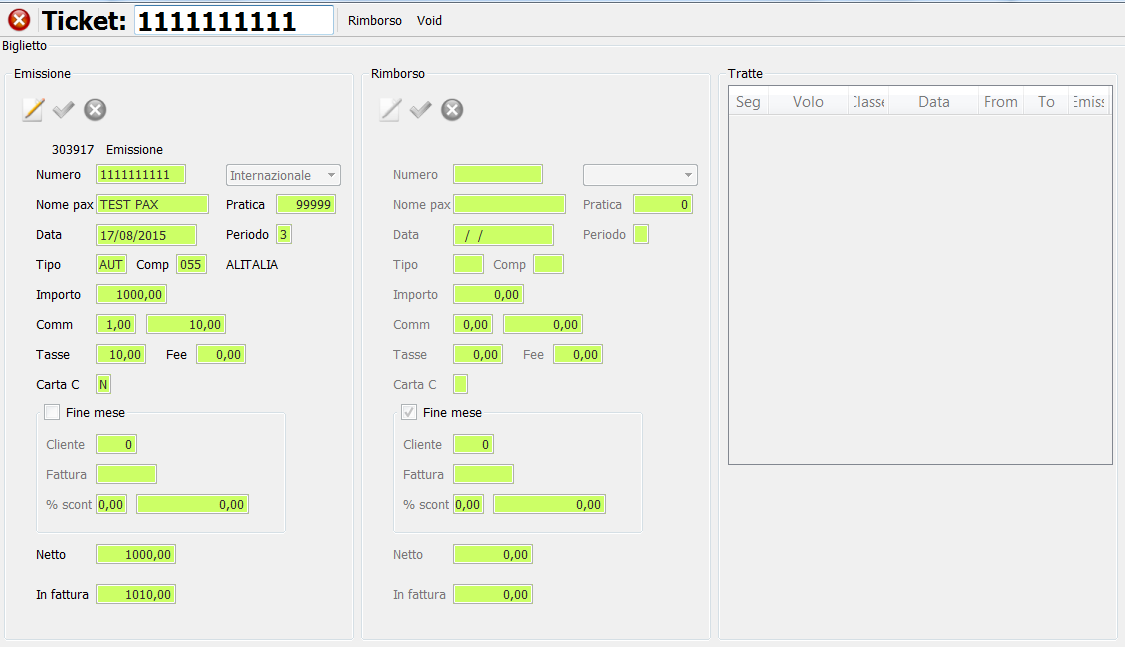Select the Biglietto tab
This screenshot has height=647, width=1125.
24,45
